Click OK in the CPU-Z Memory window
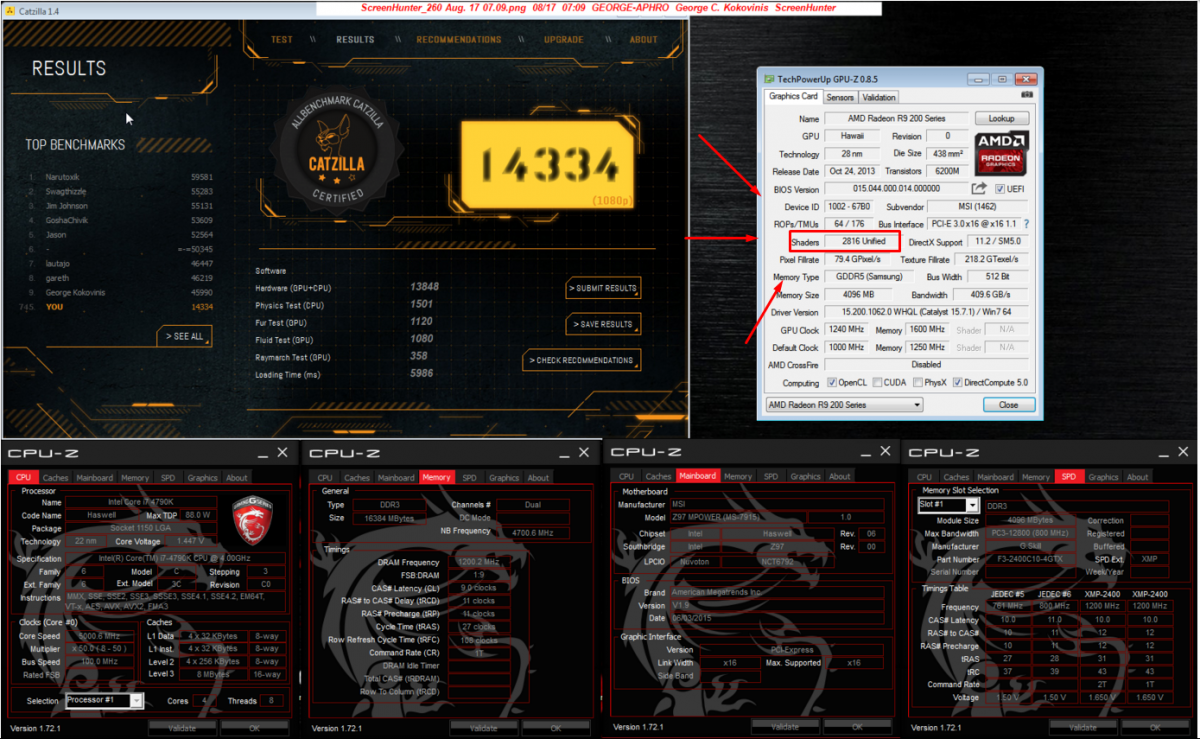 [555, 728]
